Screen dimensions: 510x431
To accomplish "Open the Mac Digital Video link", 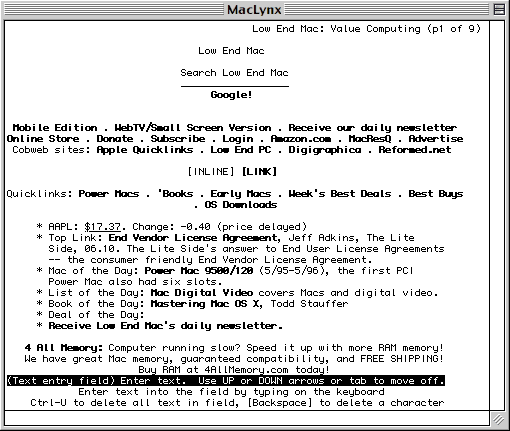I will coord(202,293).
